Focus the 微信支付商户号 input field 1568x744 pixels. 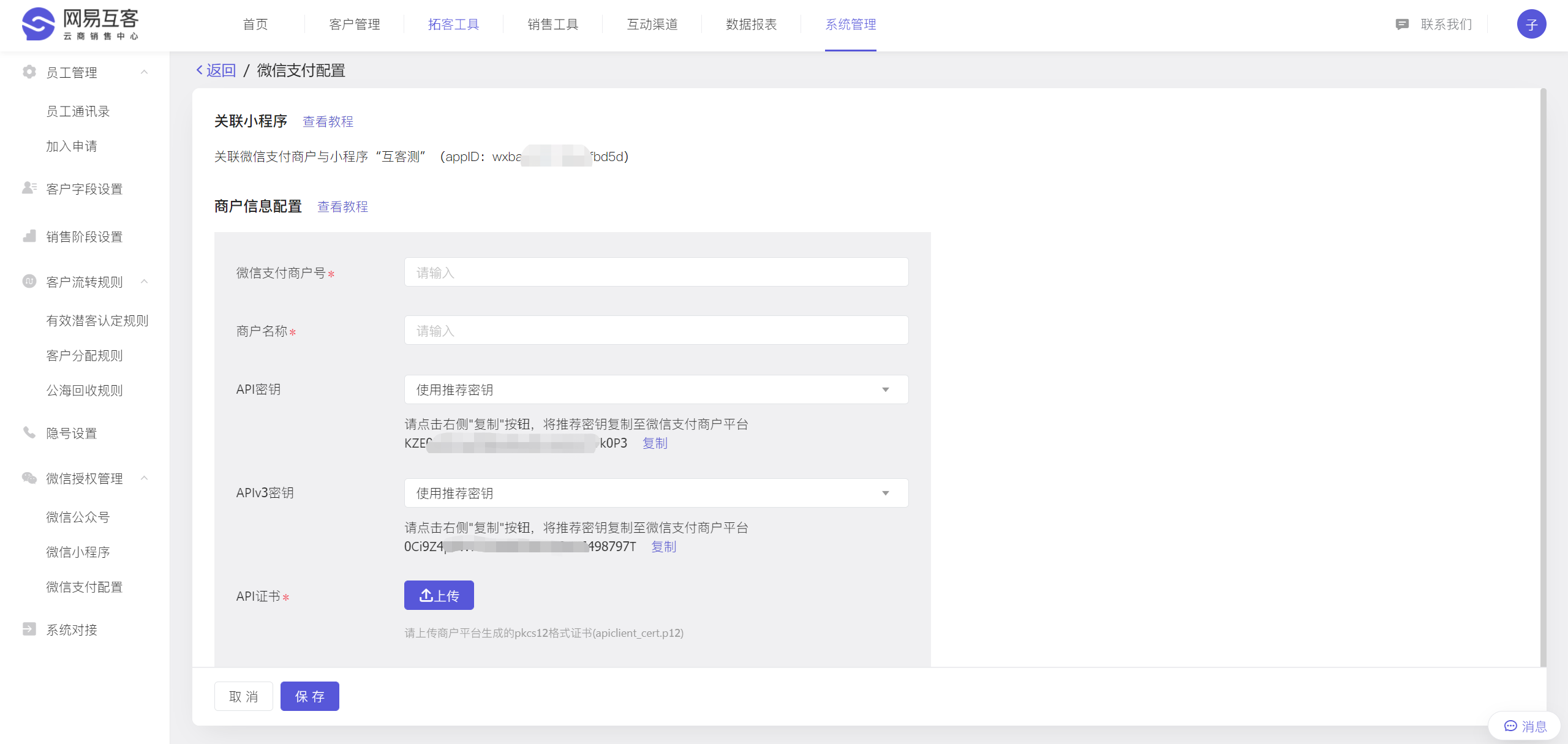pyautogui.click(x=656, y=272)
